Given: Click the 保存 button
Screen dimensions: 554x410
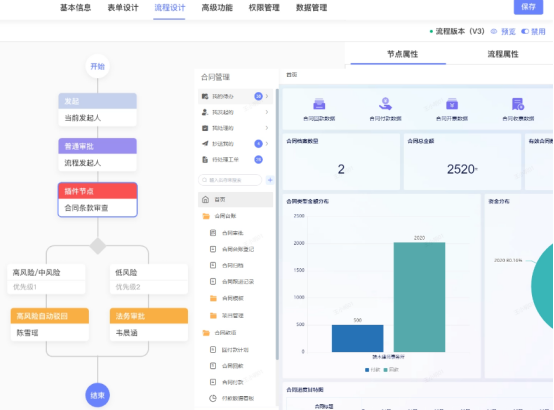Looking at the screenshot, I should 528,7.
